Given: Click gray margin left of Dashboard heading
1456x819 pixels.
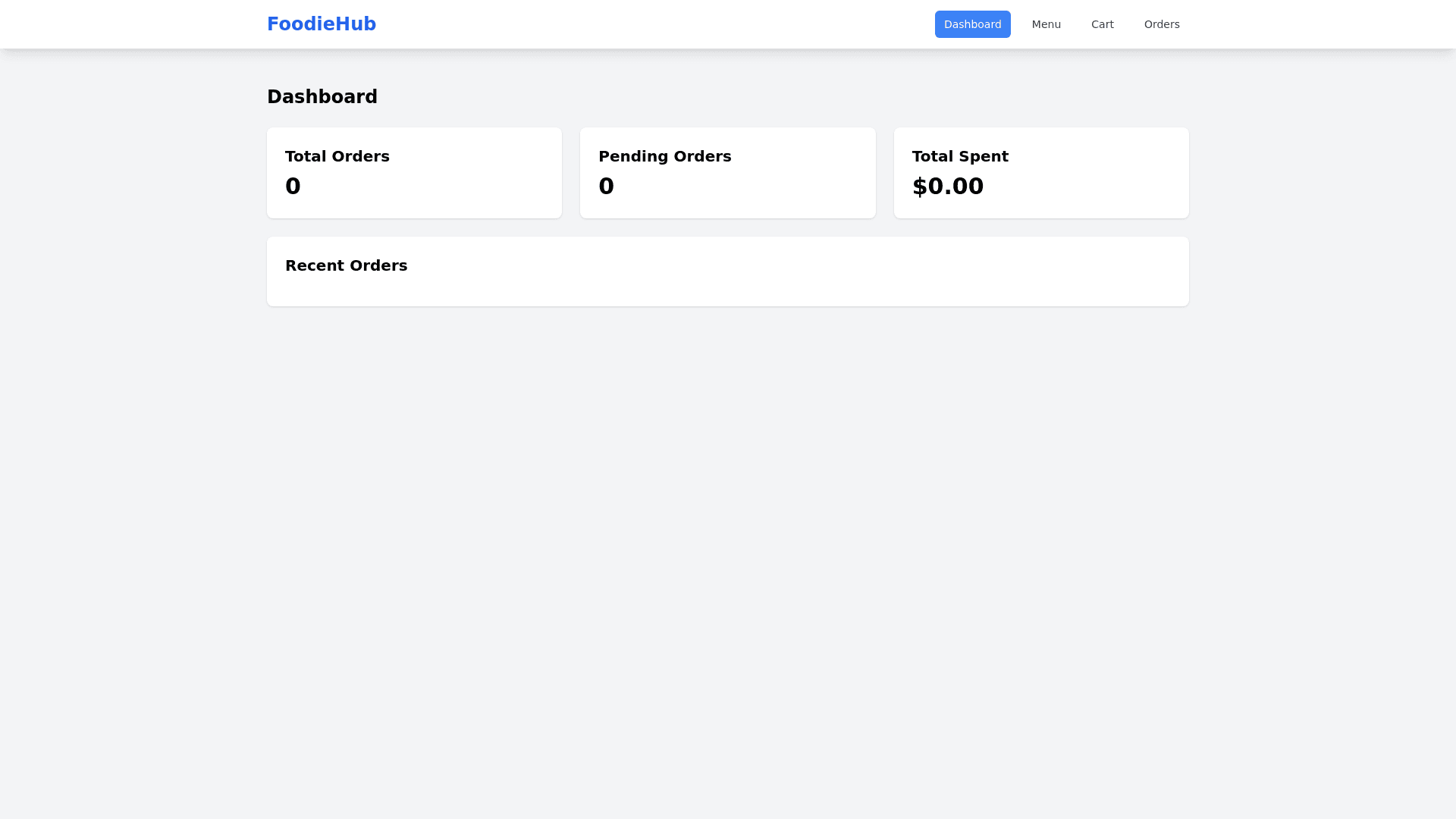Looking at the screenshot, I should point(129,97).
